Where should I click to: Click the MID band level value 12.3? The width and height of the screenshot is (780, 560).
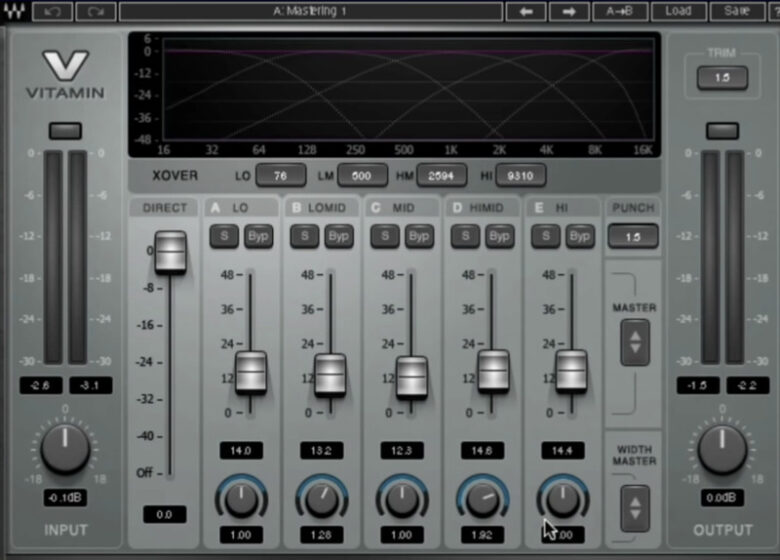tap(402, 451)
